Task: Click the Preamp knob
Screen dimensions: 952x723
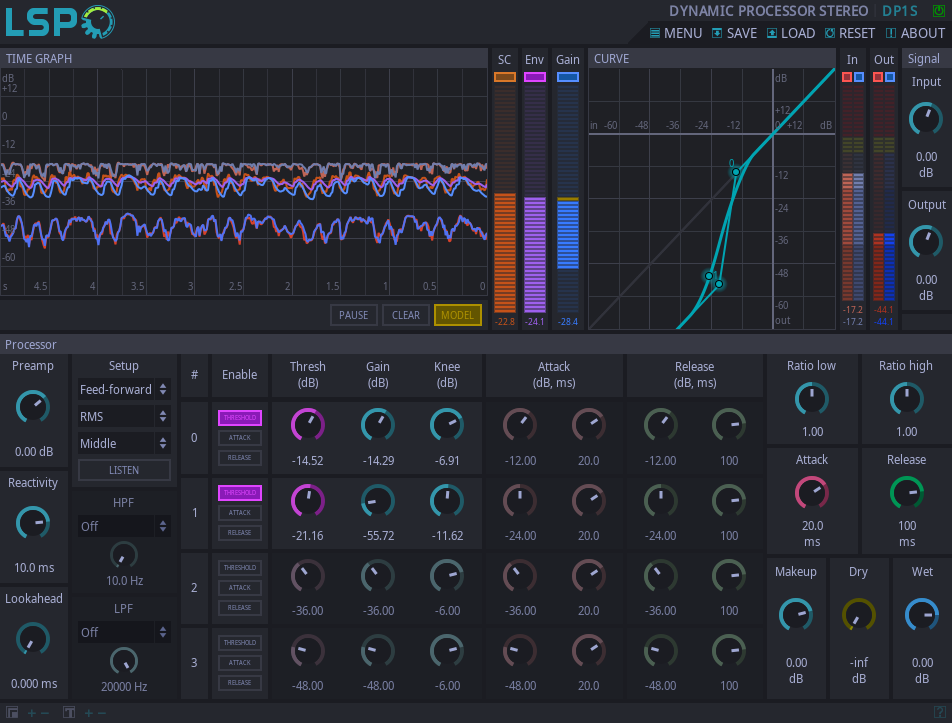Action: 33,407
